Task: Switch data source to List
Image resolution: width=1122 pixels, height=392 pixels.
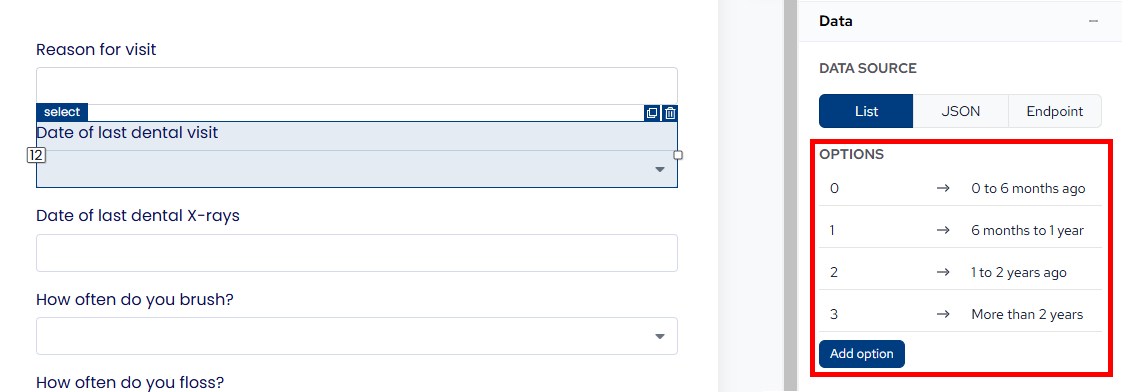Action: coord(866,112)
